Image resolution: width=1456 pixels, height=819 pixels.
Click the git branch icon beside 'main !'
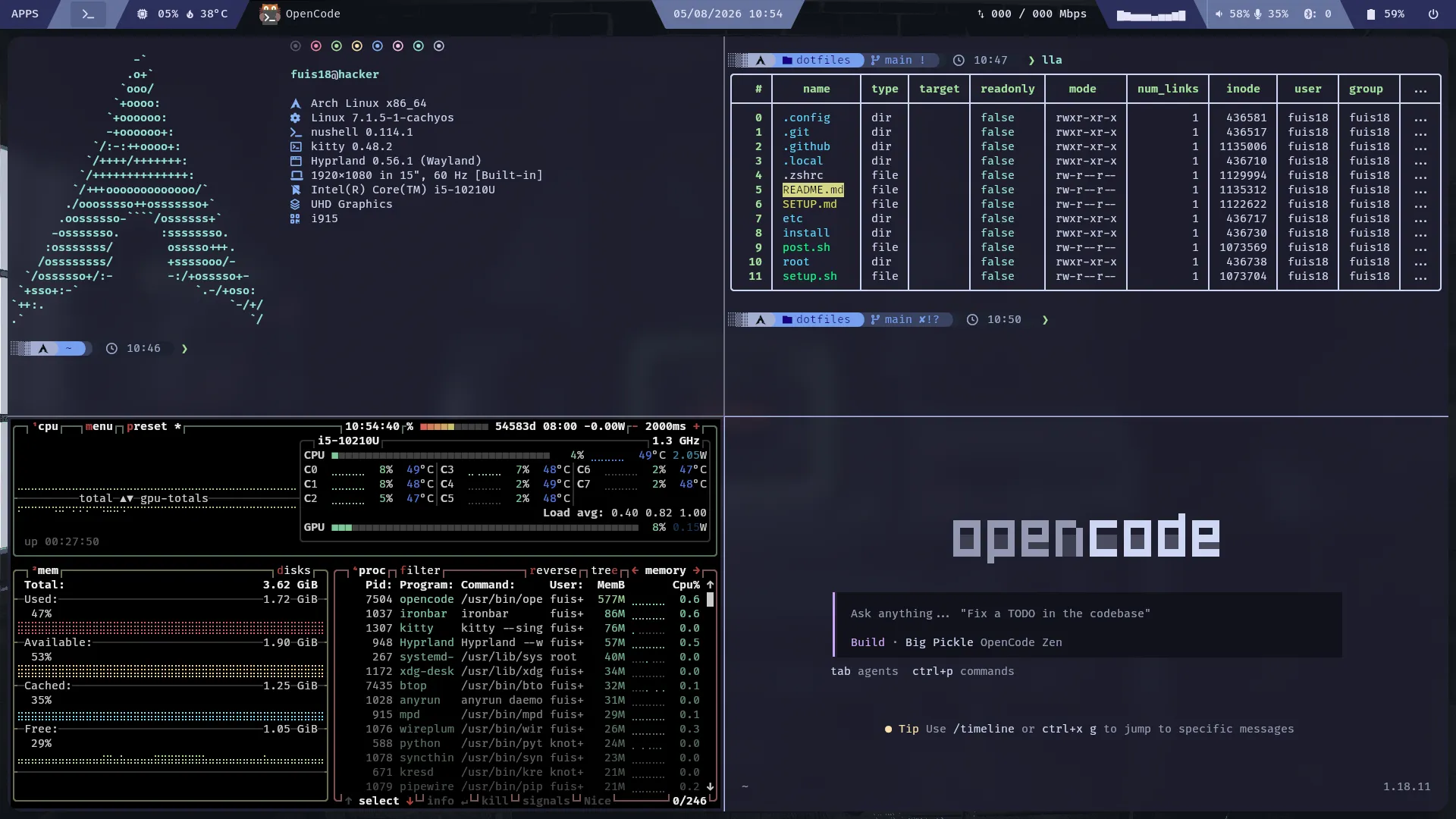(875, 60)
